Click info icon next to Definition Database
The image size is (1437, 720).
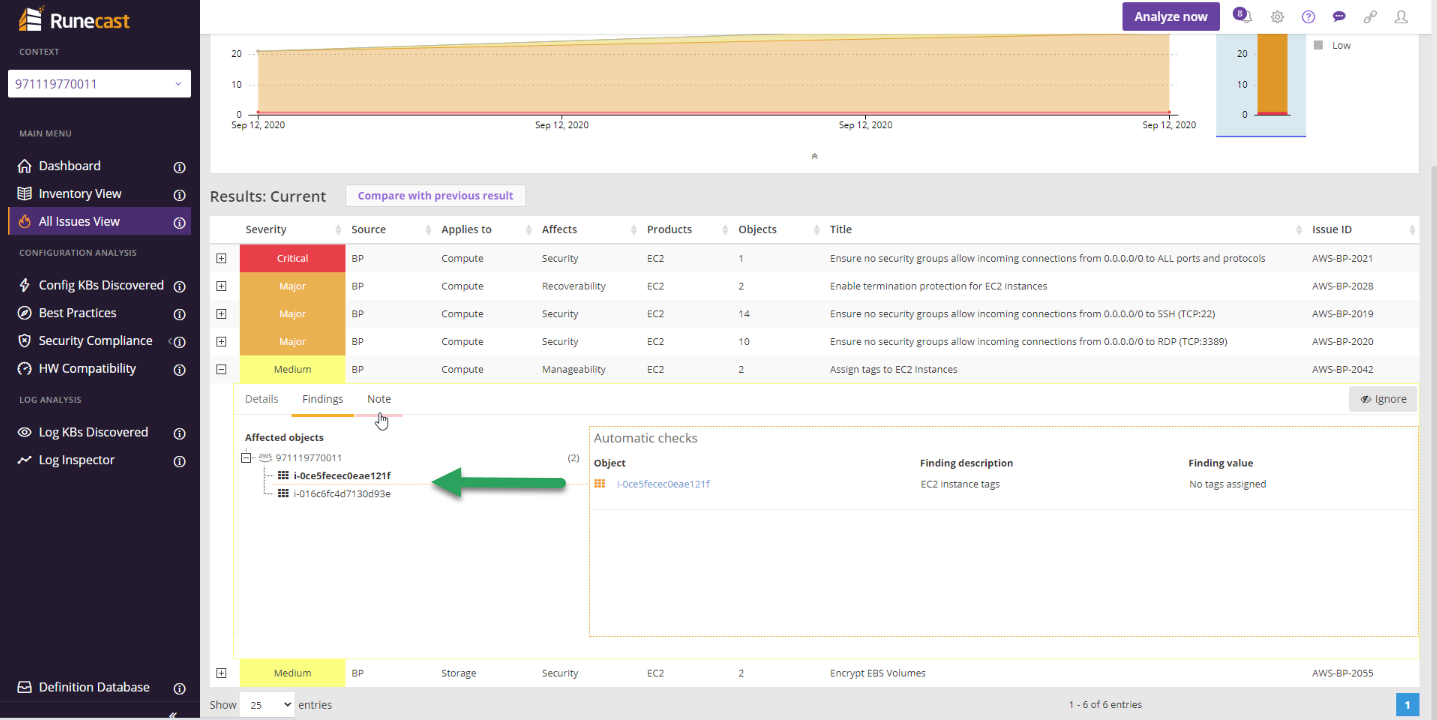pos(180,689)
